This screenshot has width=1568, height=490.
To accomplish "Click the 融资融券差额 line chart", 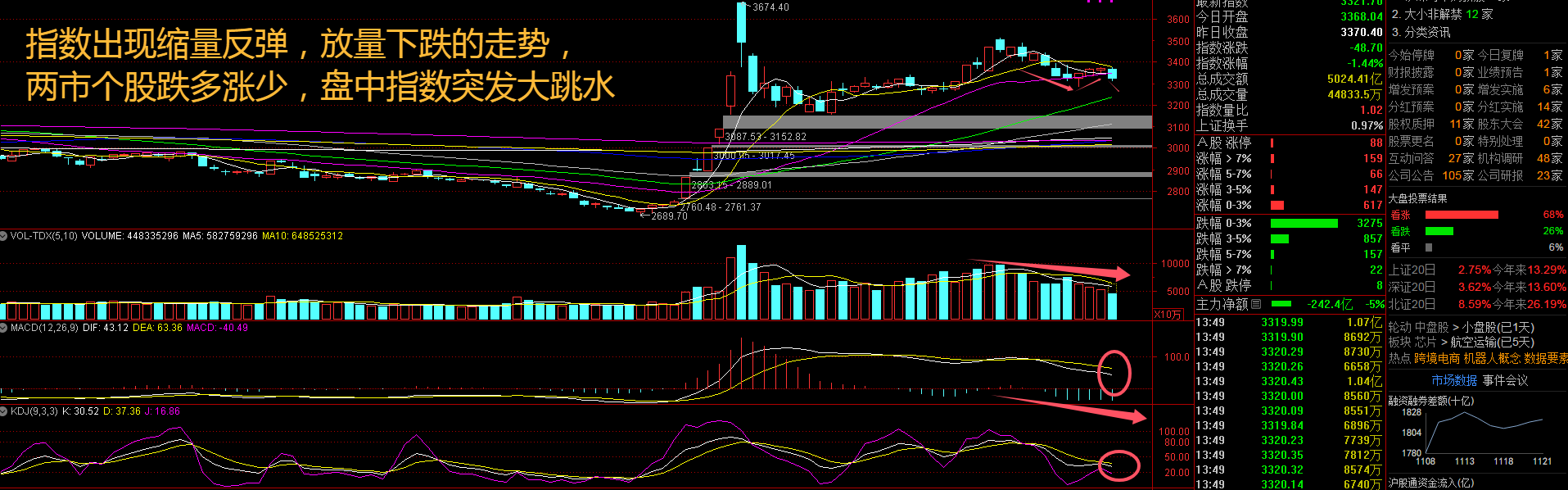I will click(1482, 430).
